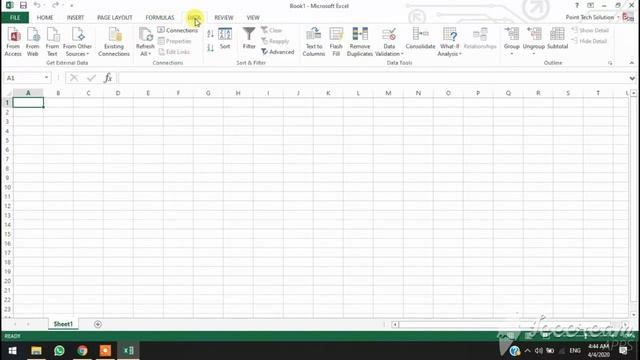This screenshot has width=640, height=360.
Task: Open Data Validation
Action: click(389, 41)
